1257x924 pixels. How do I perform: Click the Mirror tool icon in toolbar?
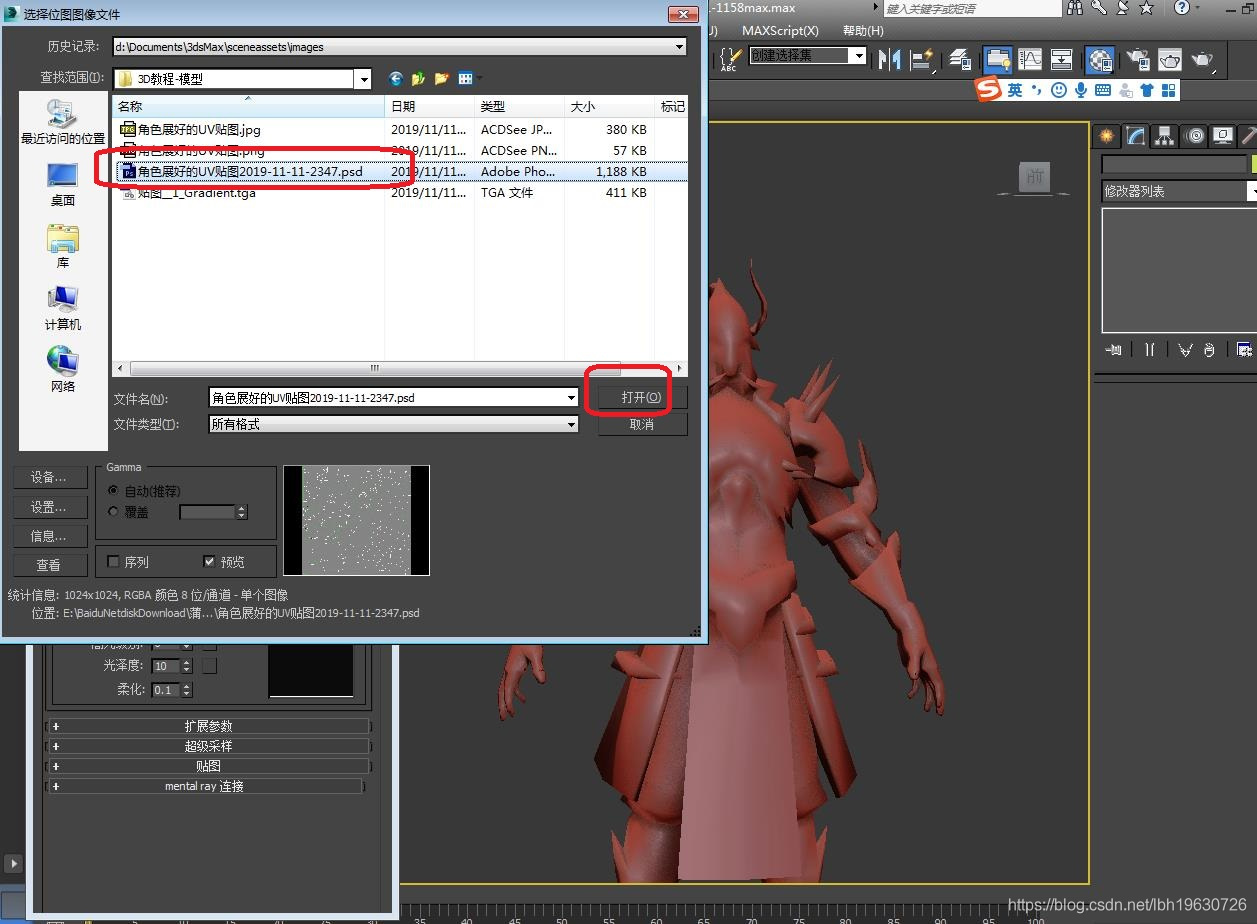pos(889,59)
